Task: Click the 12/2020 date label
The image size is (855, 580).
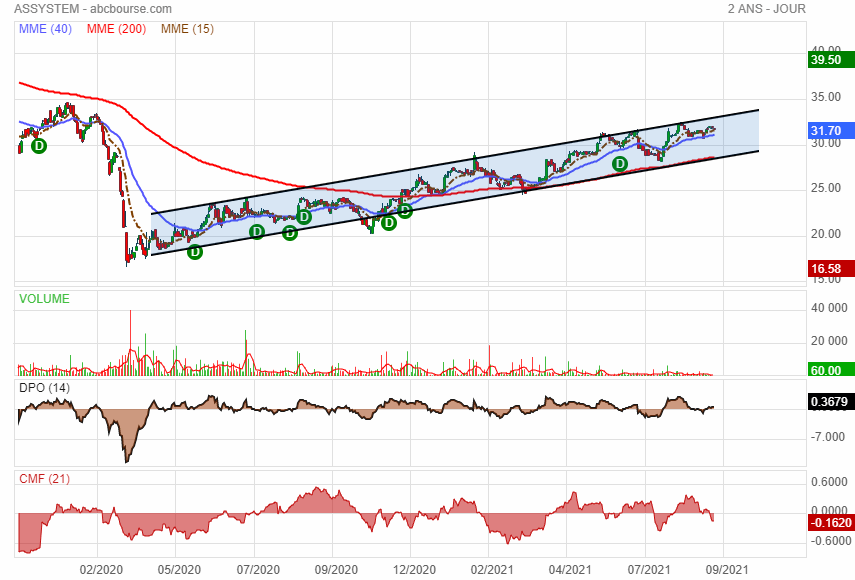Action: (414, 570)
